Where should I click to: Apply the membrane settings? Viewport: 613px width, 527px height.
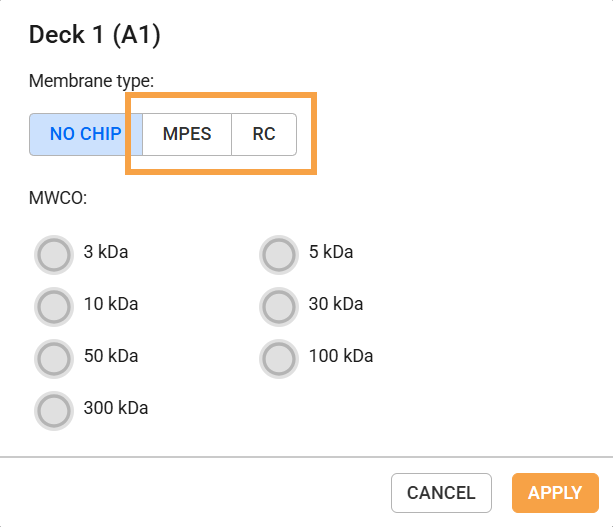click(x=555, y=492)
